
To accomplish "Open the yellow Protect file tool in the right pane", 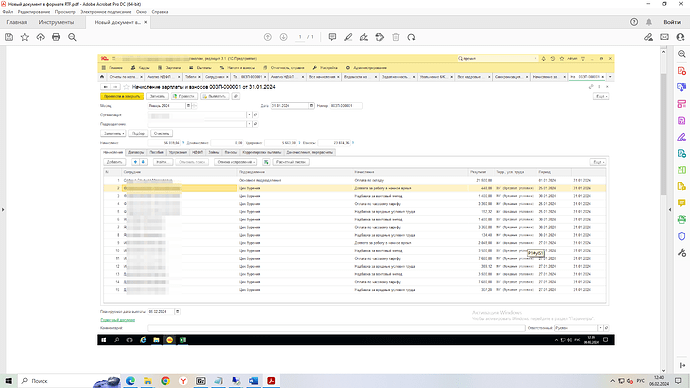I will tap(682, 187).
